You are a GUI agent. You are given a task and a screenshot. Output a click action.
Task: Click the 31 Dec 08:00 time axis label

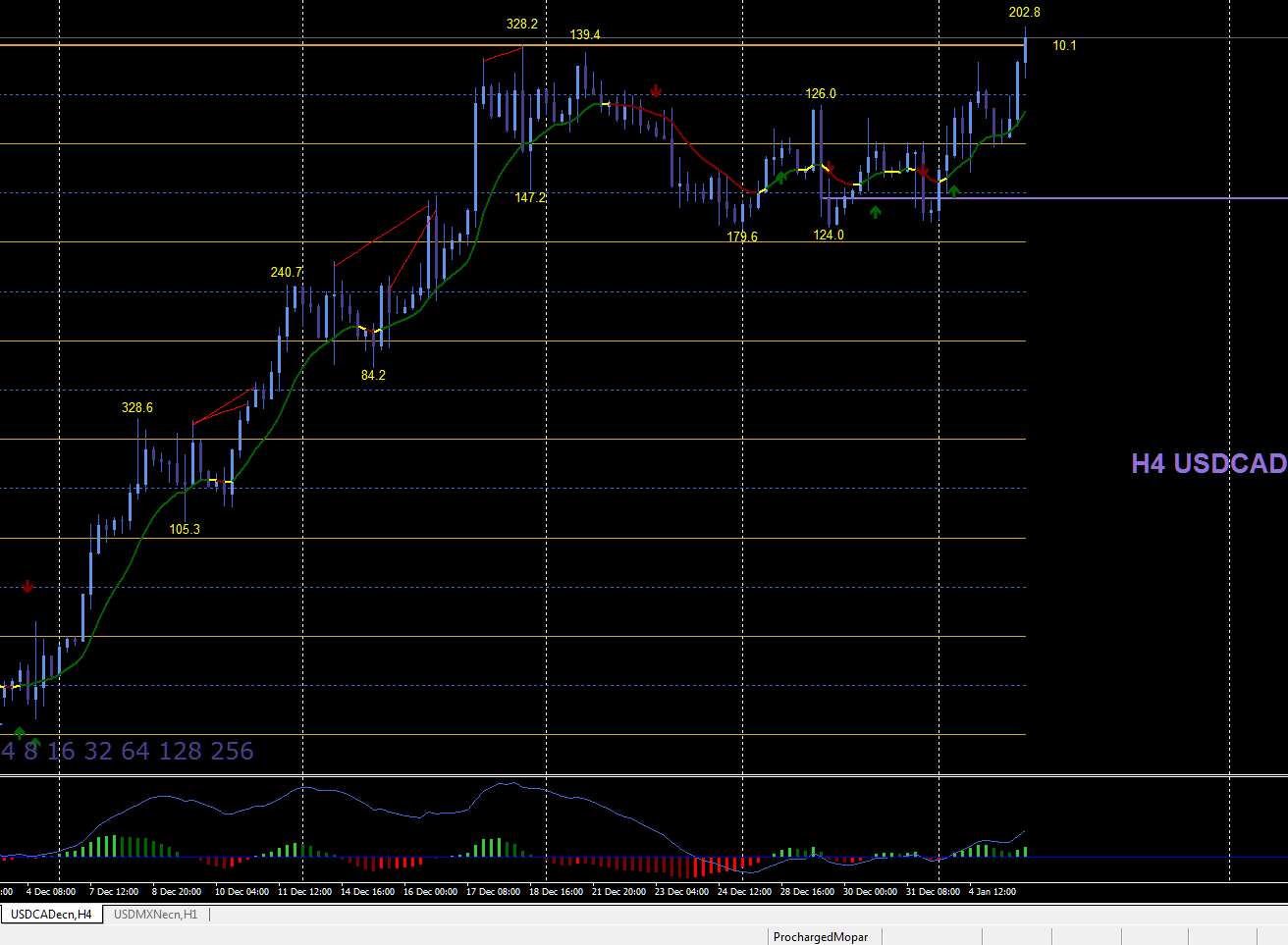point(933,892)
